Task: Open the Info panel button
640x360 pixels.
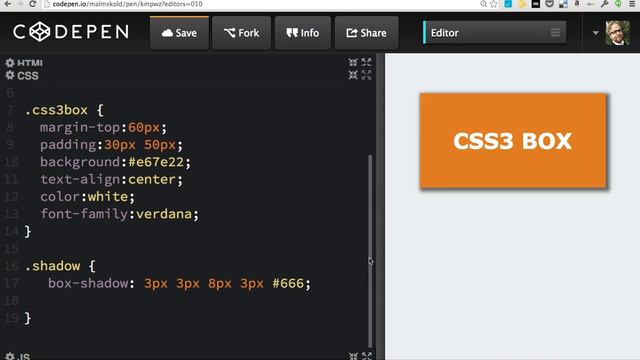Action: [x=303, y=33]
